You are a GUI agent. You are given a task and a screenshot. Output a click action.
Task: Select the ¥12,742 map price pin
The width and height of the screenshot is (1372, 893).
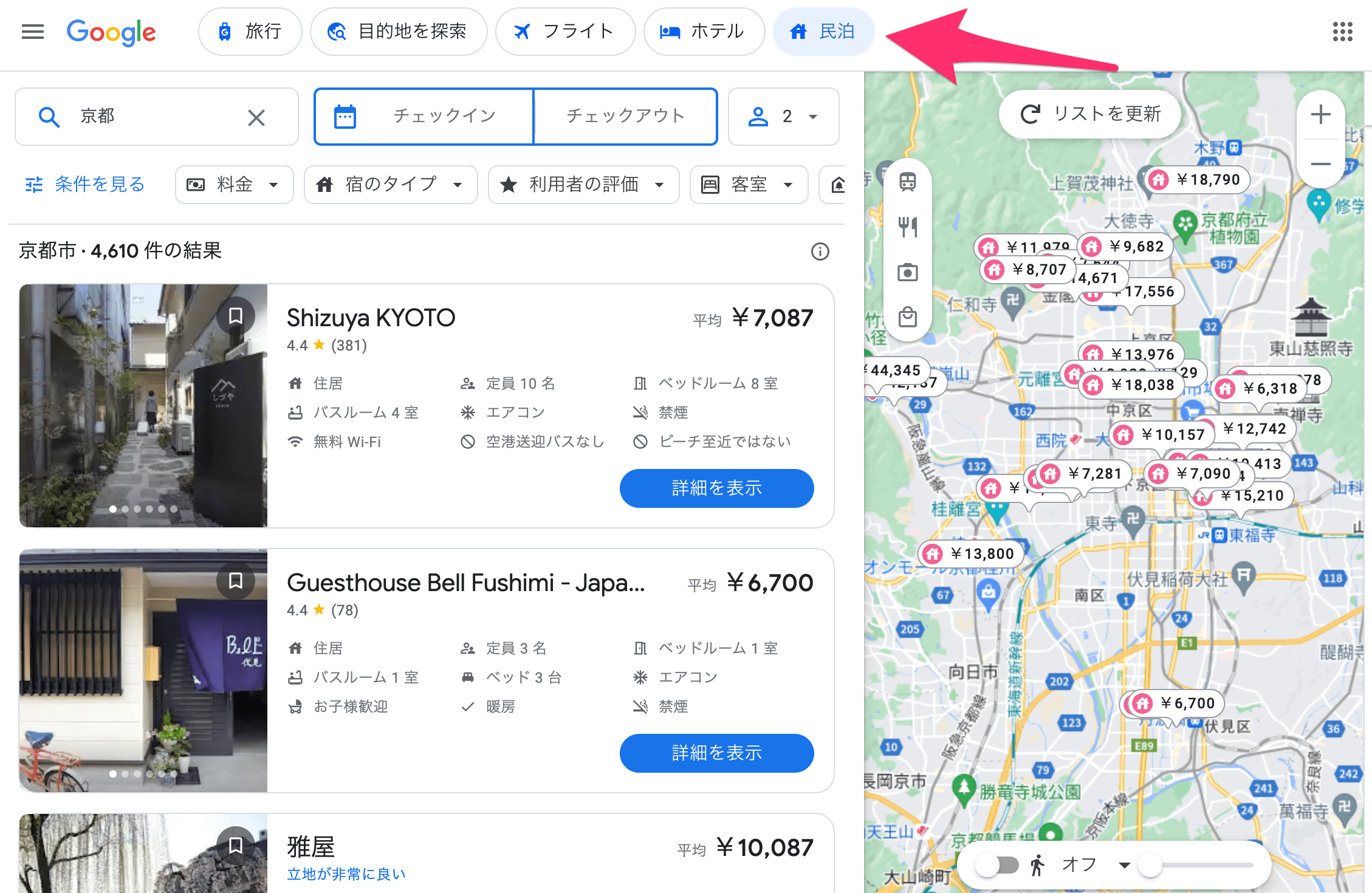[1254, 429]
